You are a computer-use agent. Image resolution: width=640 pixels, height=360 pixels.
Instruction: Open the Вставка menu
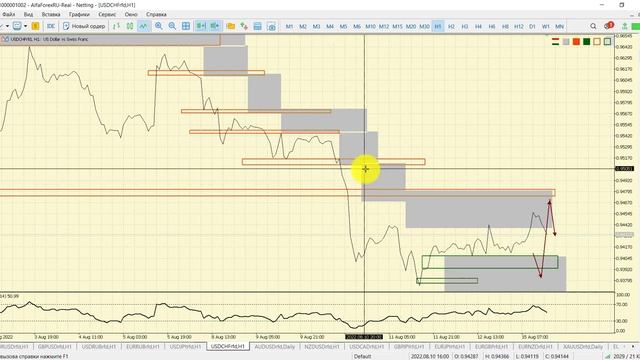coord(51,14)
